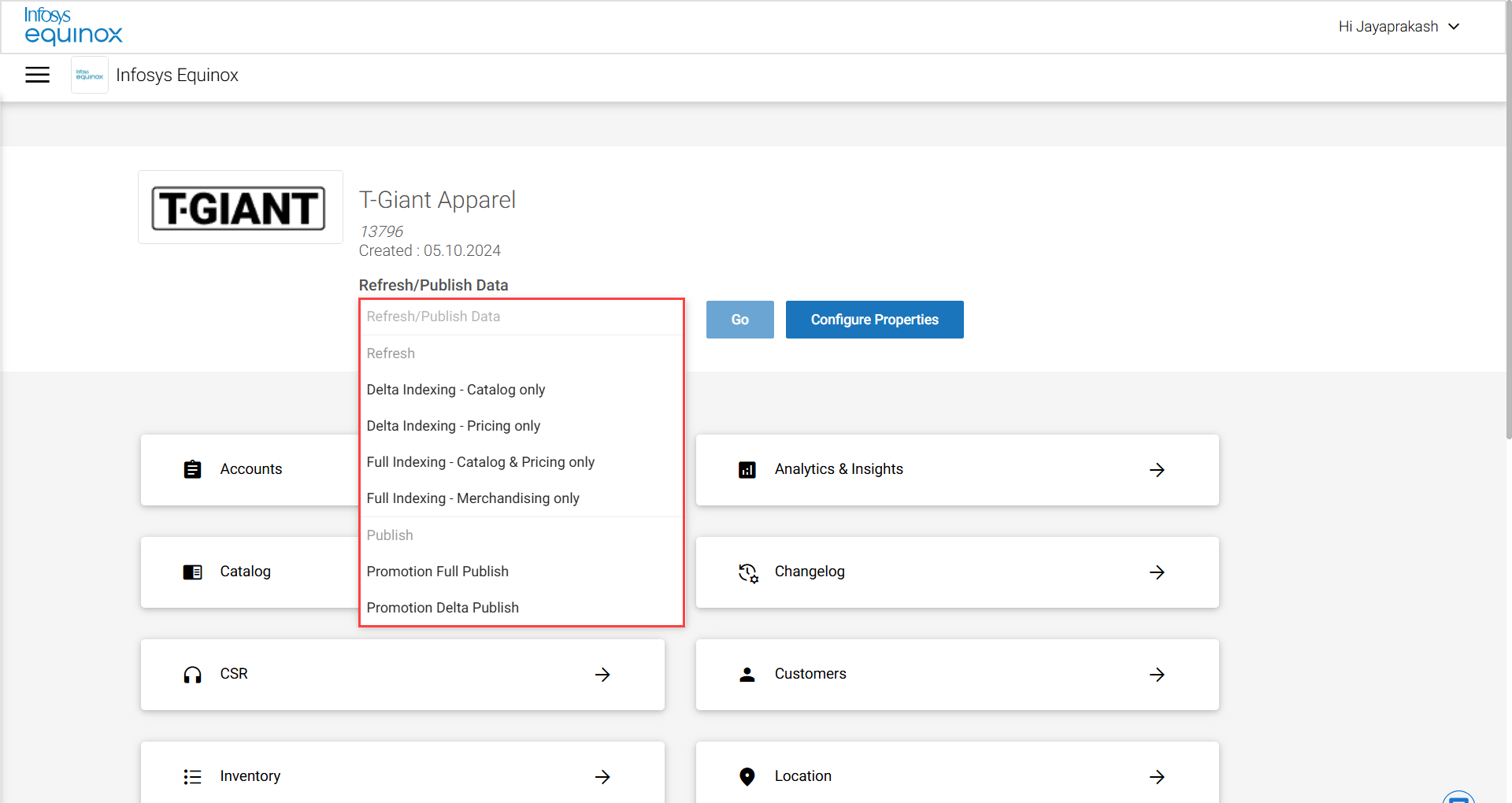
Task: Click the Location pin icon
Action: click(747, 777)
